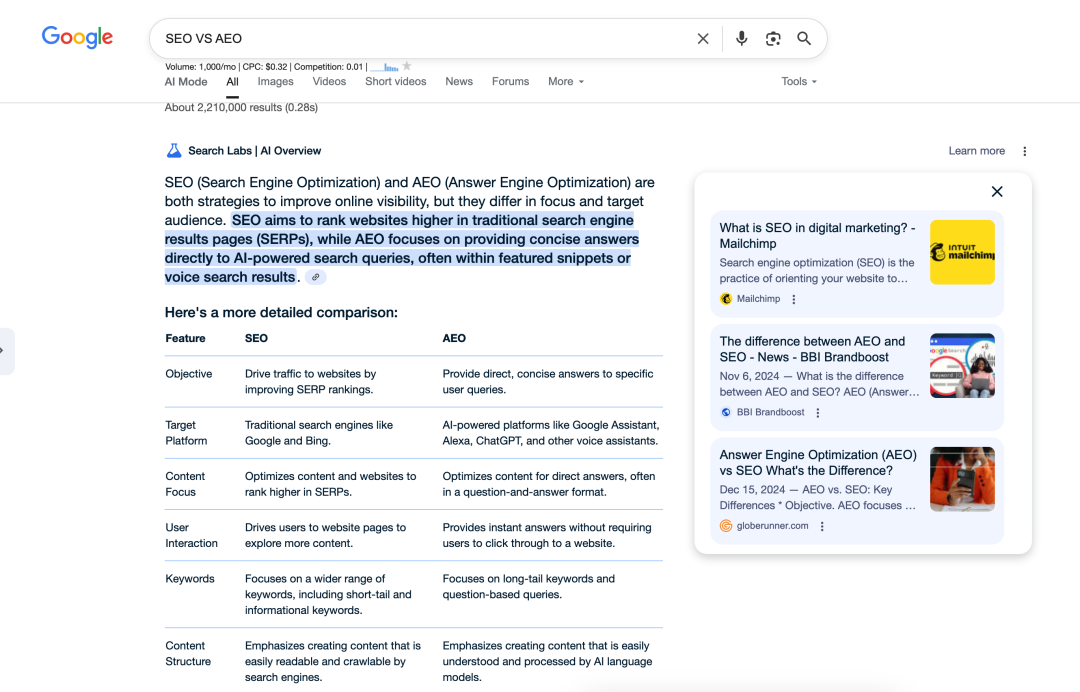
Task: Expand the More search filters dropdown
Action: tap(565, 82)
